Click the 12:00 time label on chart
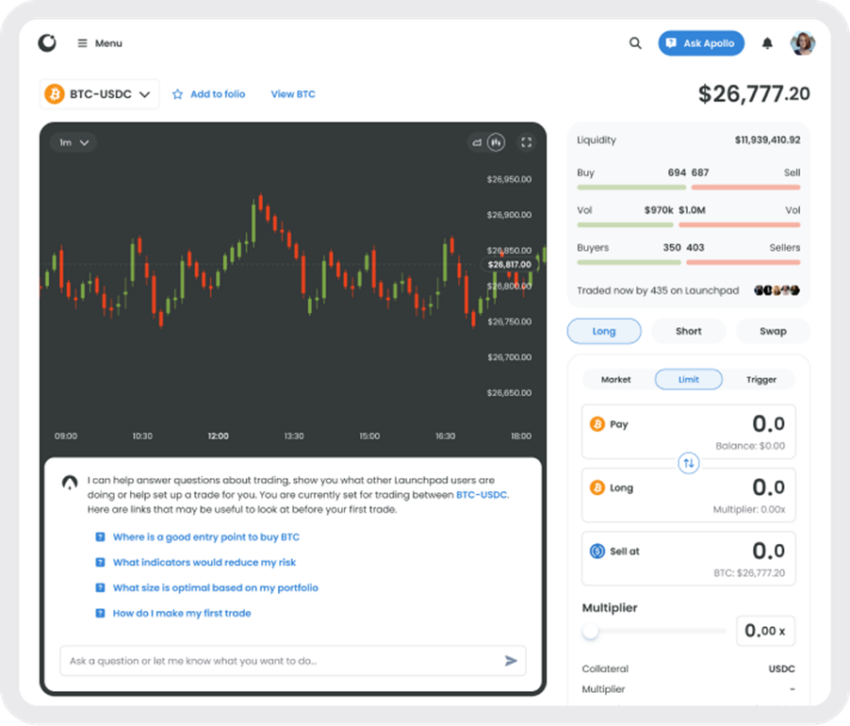 click(x=218, y=436)
